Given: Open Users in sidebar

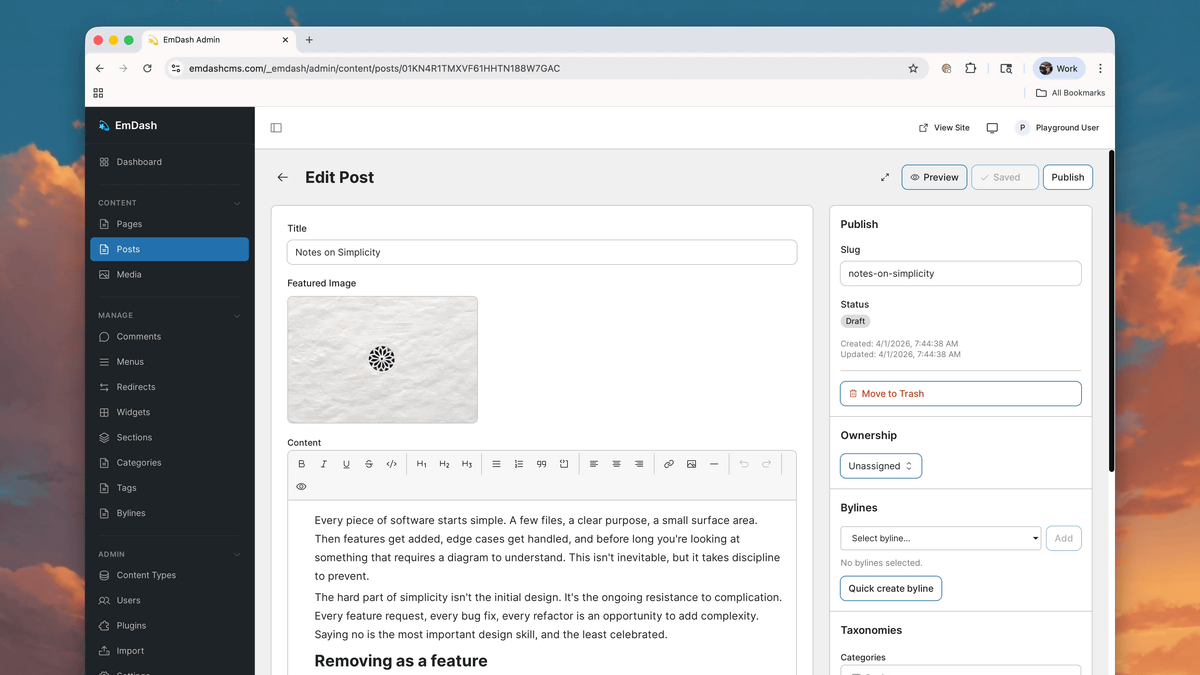Looking at the screenshot, I should click(x=170, y=600).
